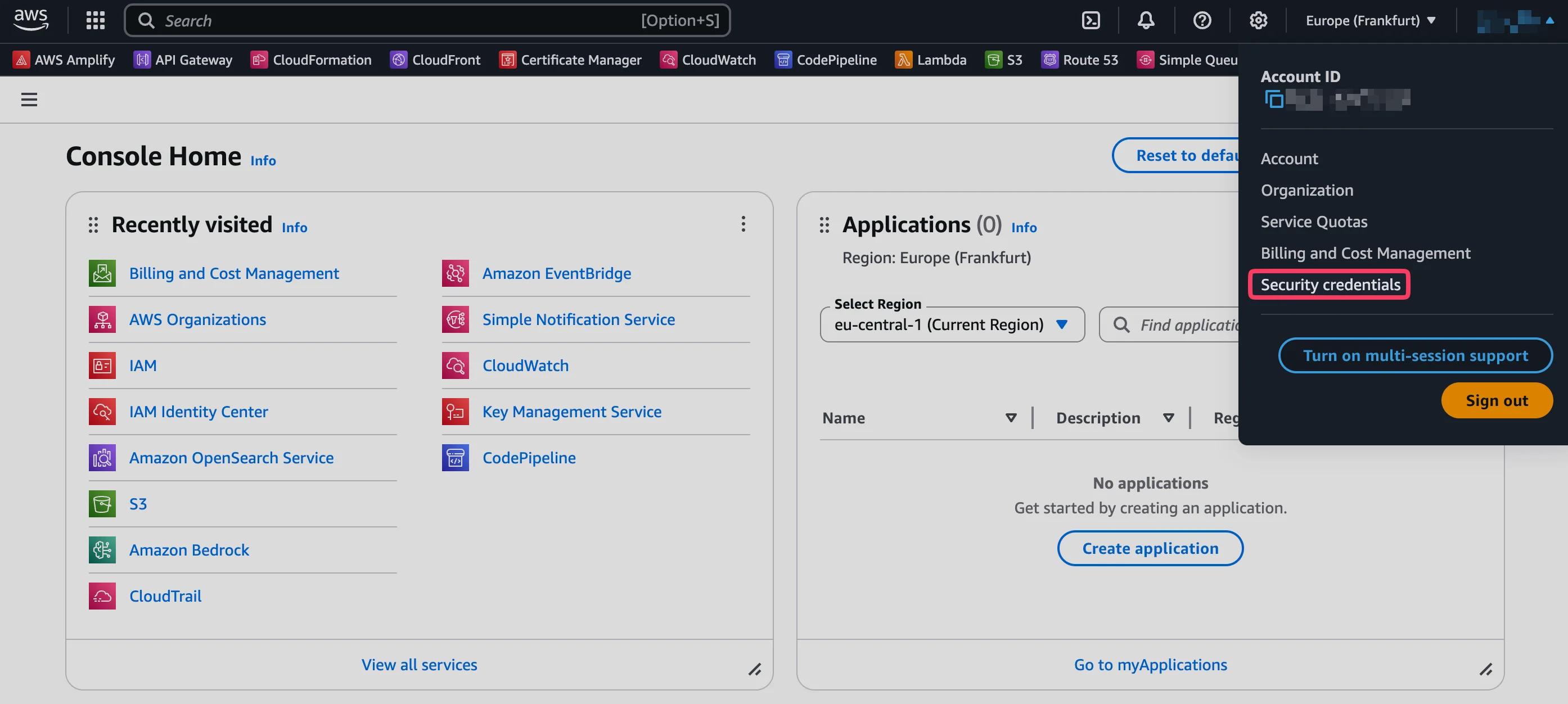Launch CloudShell terminal icon

1091,20
